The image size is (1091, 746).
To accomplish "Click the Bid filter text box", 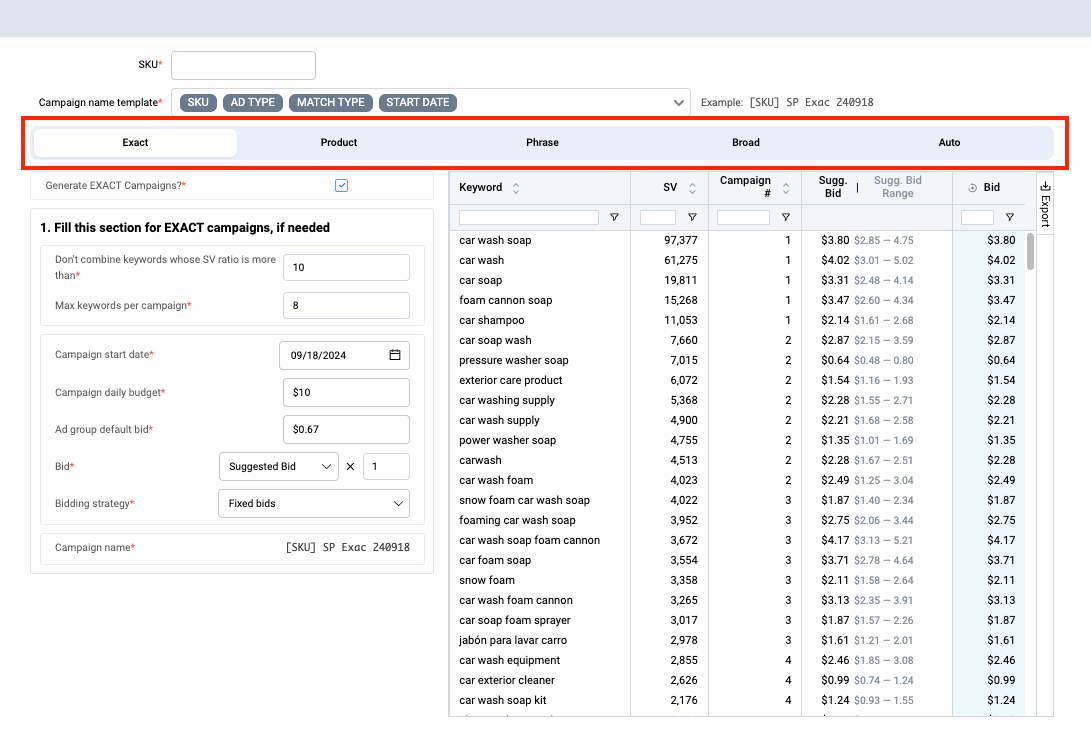I will (977, 217).
